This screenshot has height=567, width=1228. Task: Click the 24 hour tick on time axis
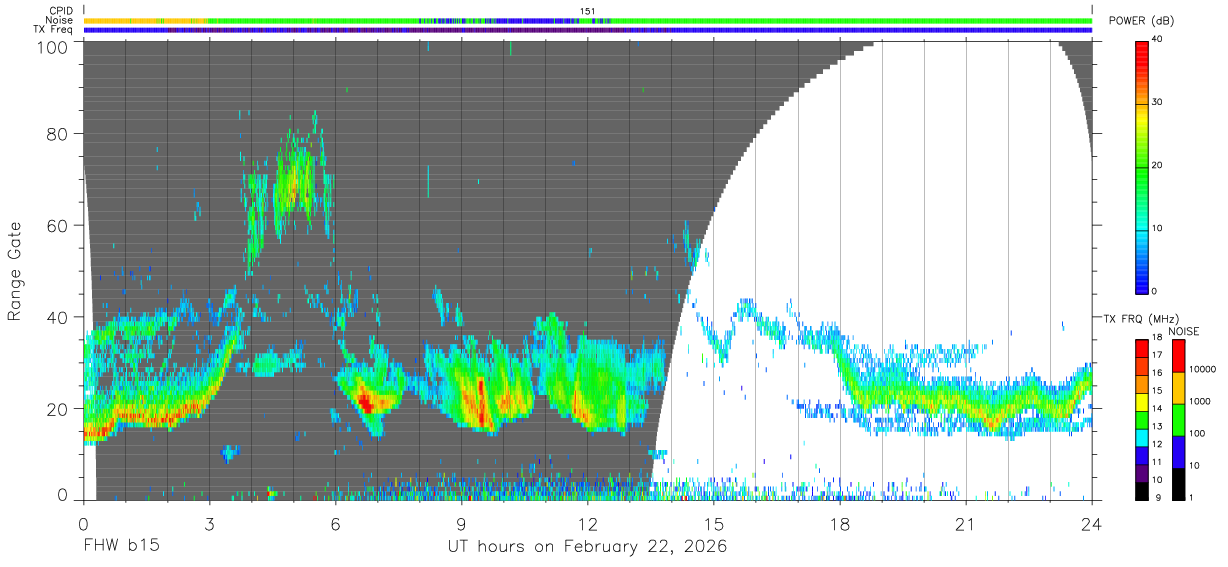pos(1092,524)
